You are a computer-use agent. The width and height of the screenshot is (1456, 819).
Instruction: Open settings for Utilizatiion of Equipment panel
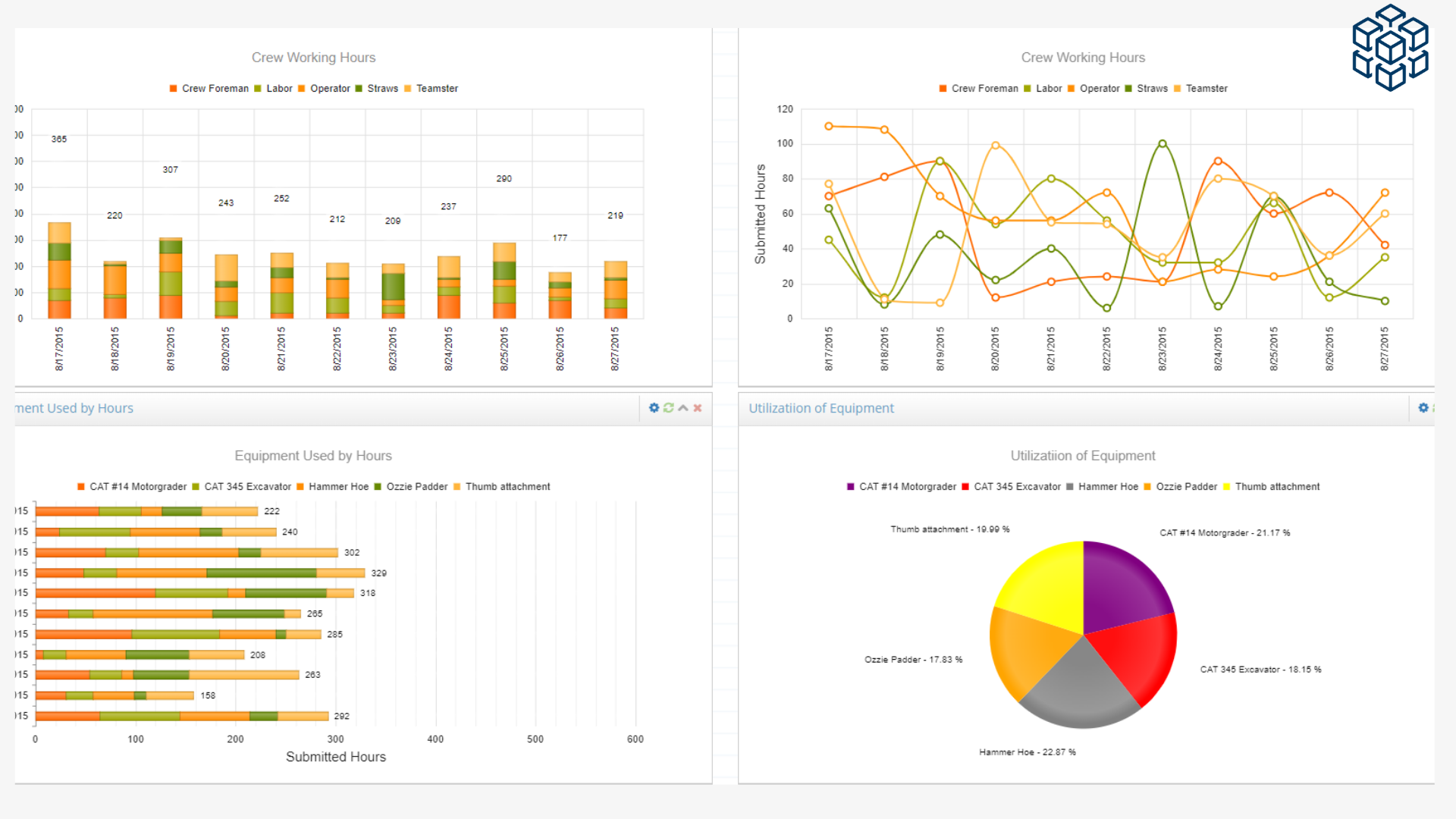point(1423,408)
